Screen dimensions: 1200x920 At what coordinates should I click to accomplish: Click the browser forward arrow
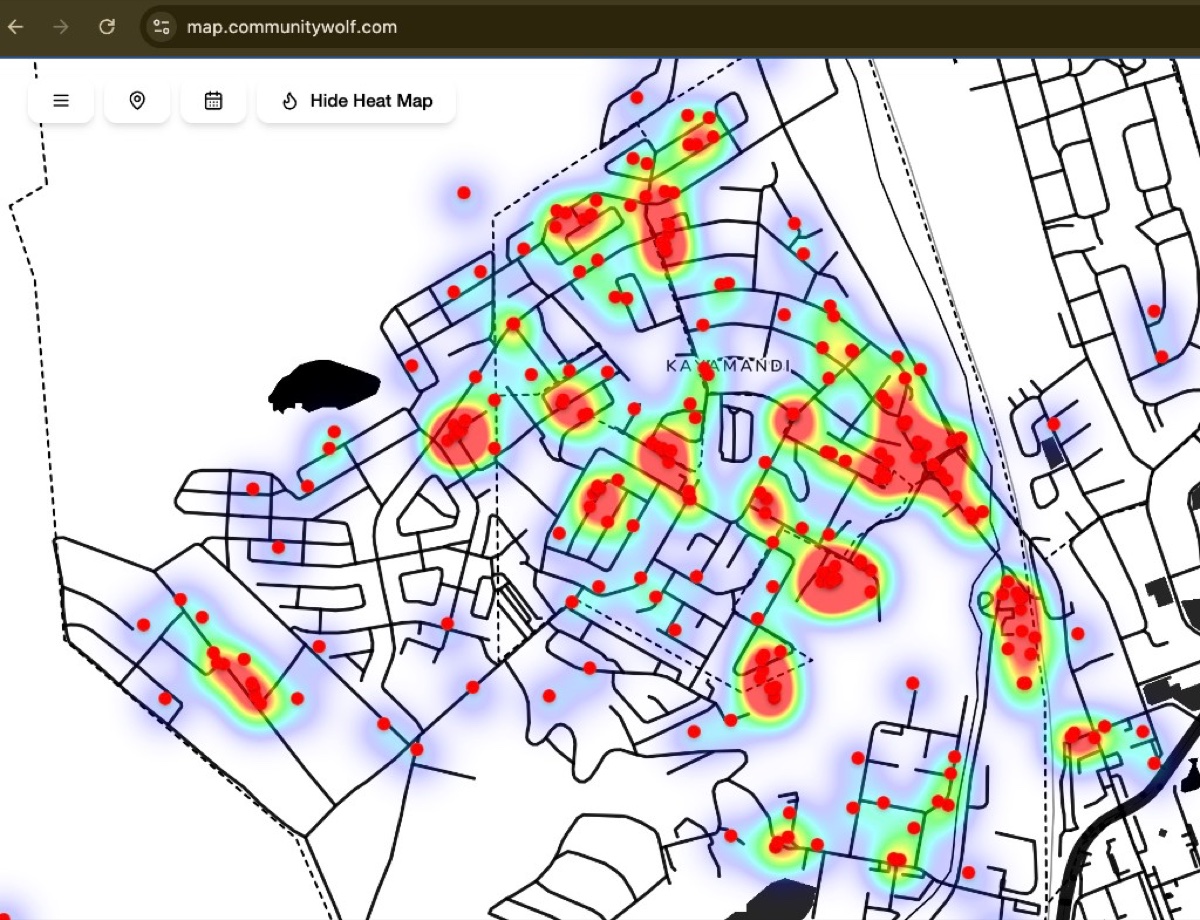[61, 27]
